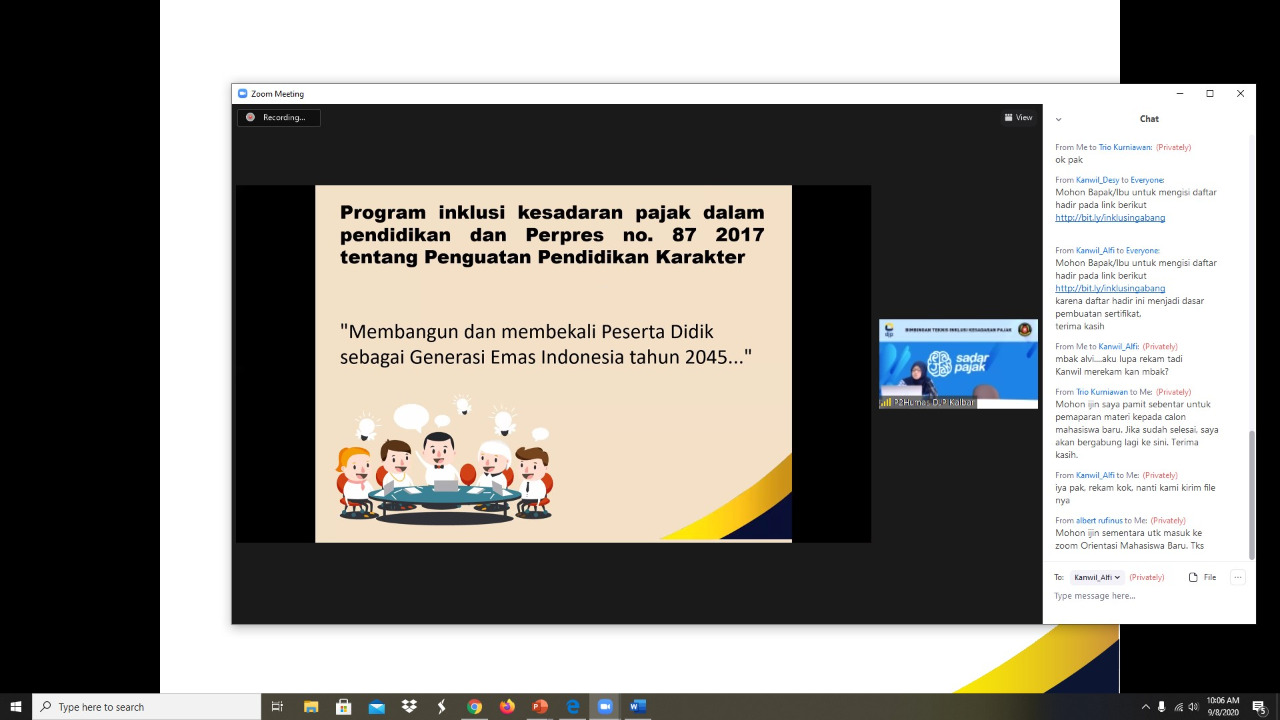
Task: Click the albert rufinus sender name
Action: click(x=1099, y=520)
